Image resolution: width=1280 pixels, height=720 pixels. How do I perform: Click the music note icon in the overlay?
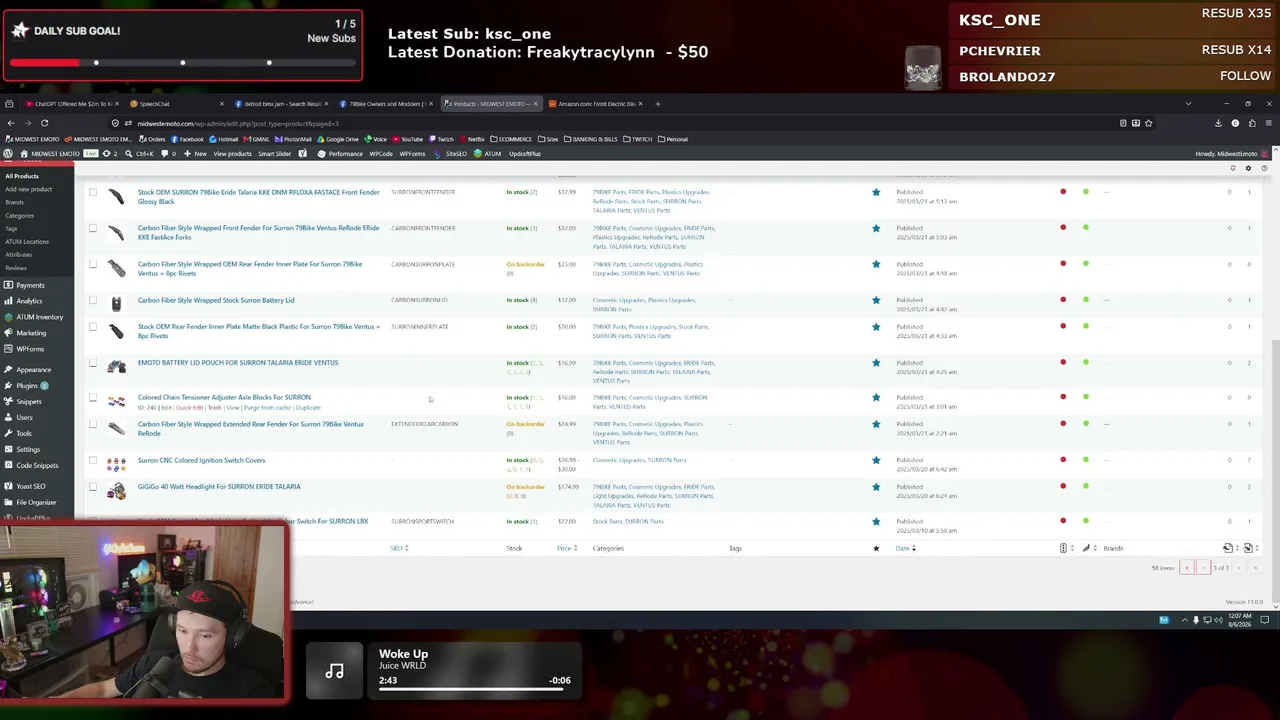pyautogui.click(x=334, y=671)
